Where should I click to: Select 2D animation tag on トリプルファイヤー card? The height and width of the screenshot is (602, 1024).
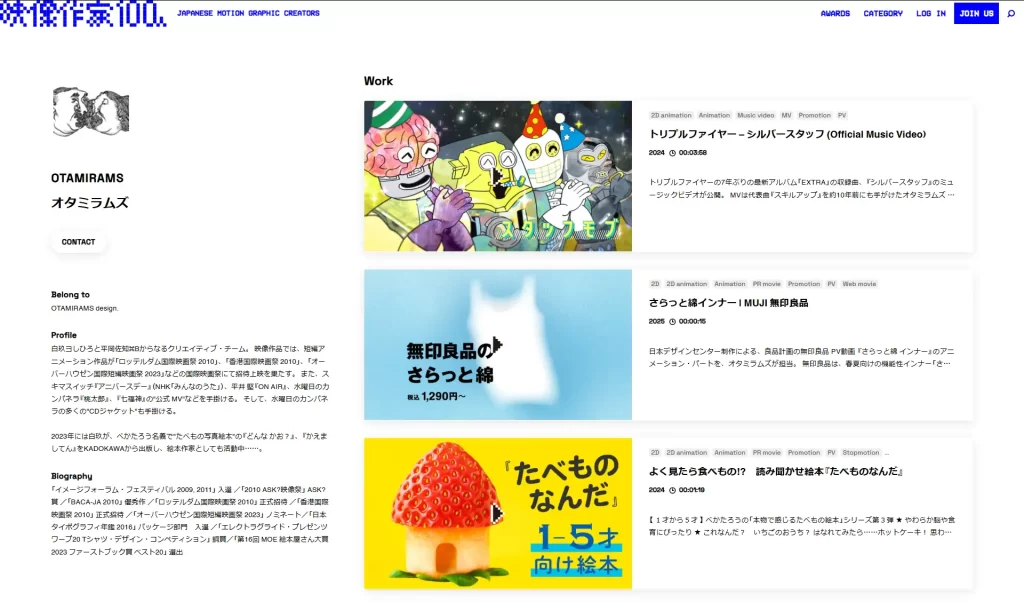pyautogui.click(x=671, y=116)
